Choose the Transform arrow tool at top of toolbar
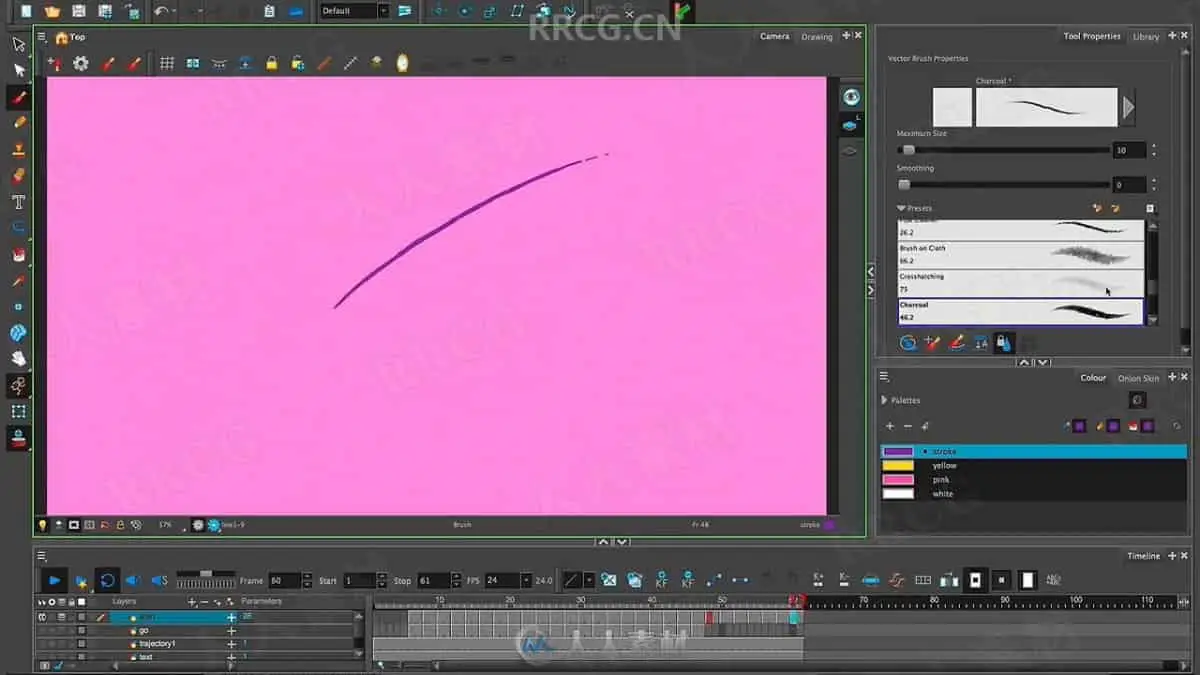This screenshot has width=1200, height=675. pos(18,44)
